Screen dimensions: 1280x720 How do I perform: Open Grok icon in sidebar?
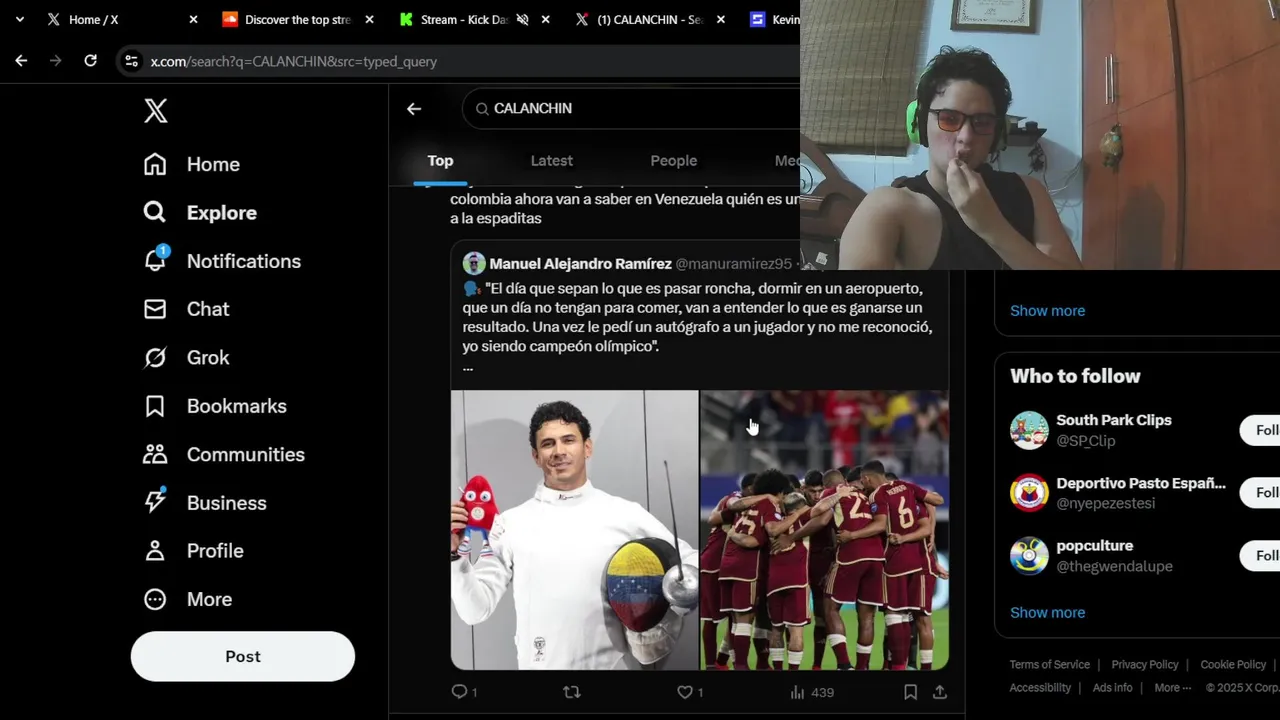[x=155, y=357]
